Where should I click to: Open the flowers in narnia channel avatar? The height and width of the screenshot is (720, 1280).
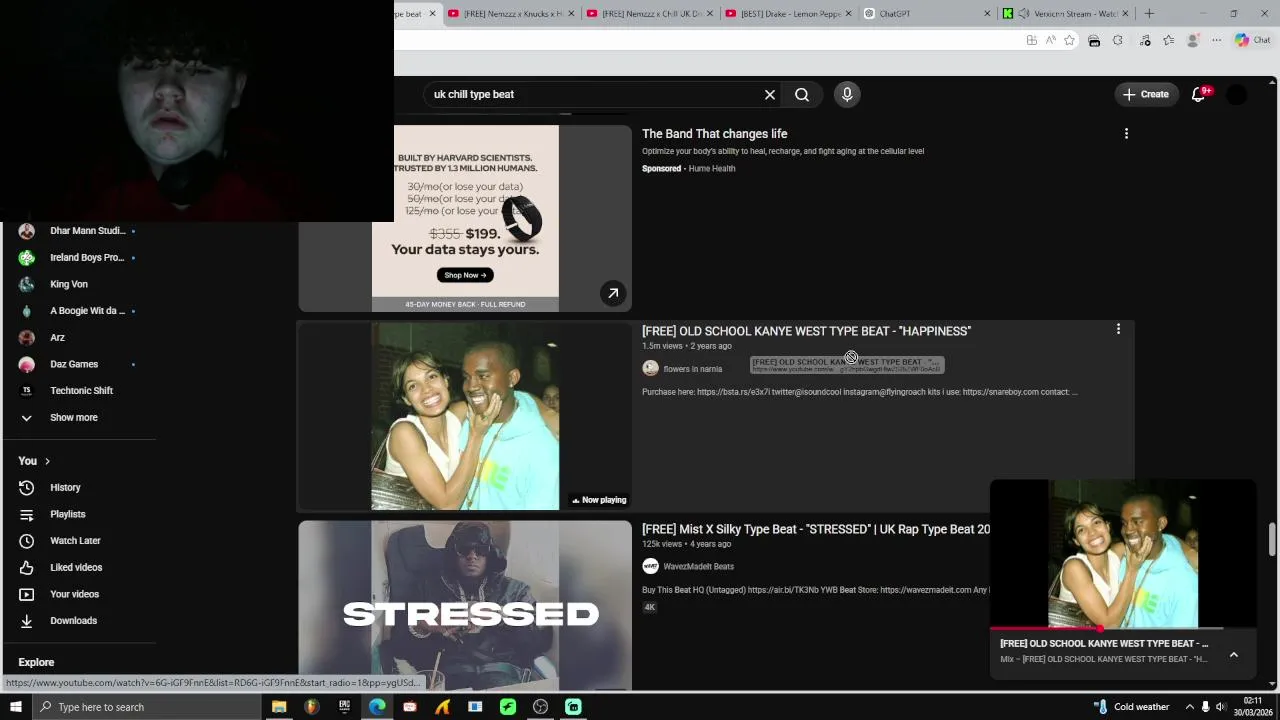[x=650, y=368]
